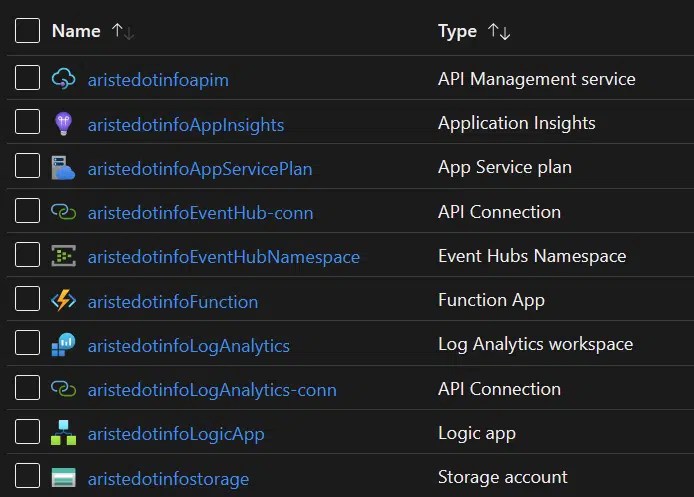The width and height of the screenshot is (694, 497).
Task: Open the aristedotinfoAppInsights resource link
Action: (x=186, y=125)
